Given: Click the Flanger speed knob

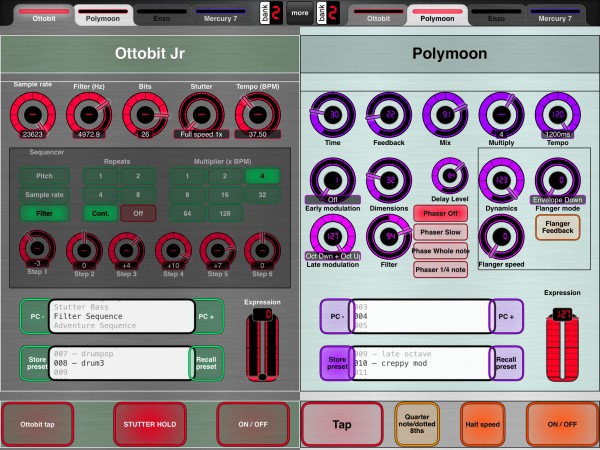Looking at the screenshot, I should coord(501,236).
